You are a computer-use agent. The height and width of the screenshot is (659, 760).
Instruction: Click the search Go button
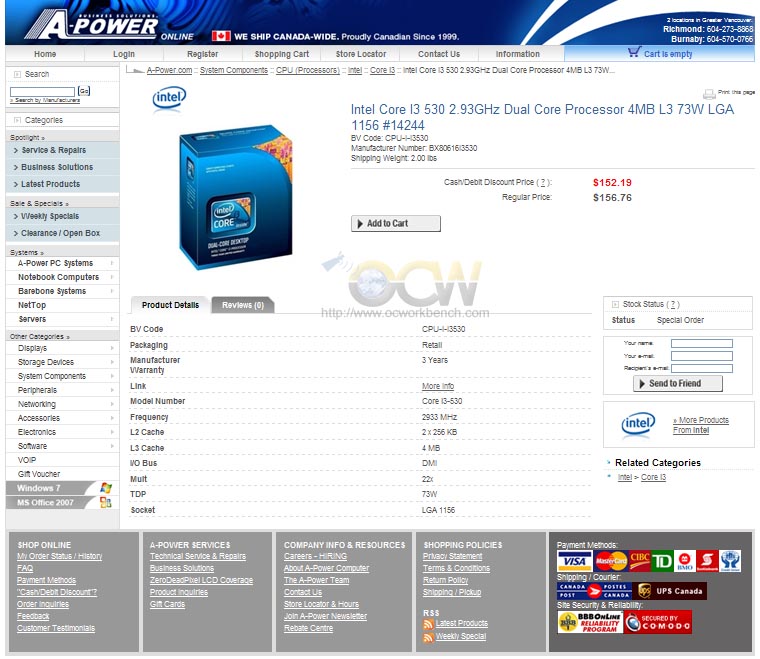(x=84, y=91)
